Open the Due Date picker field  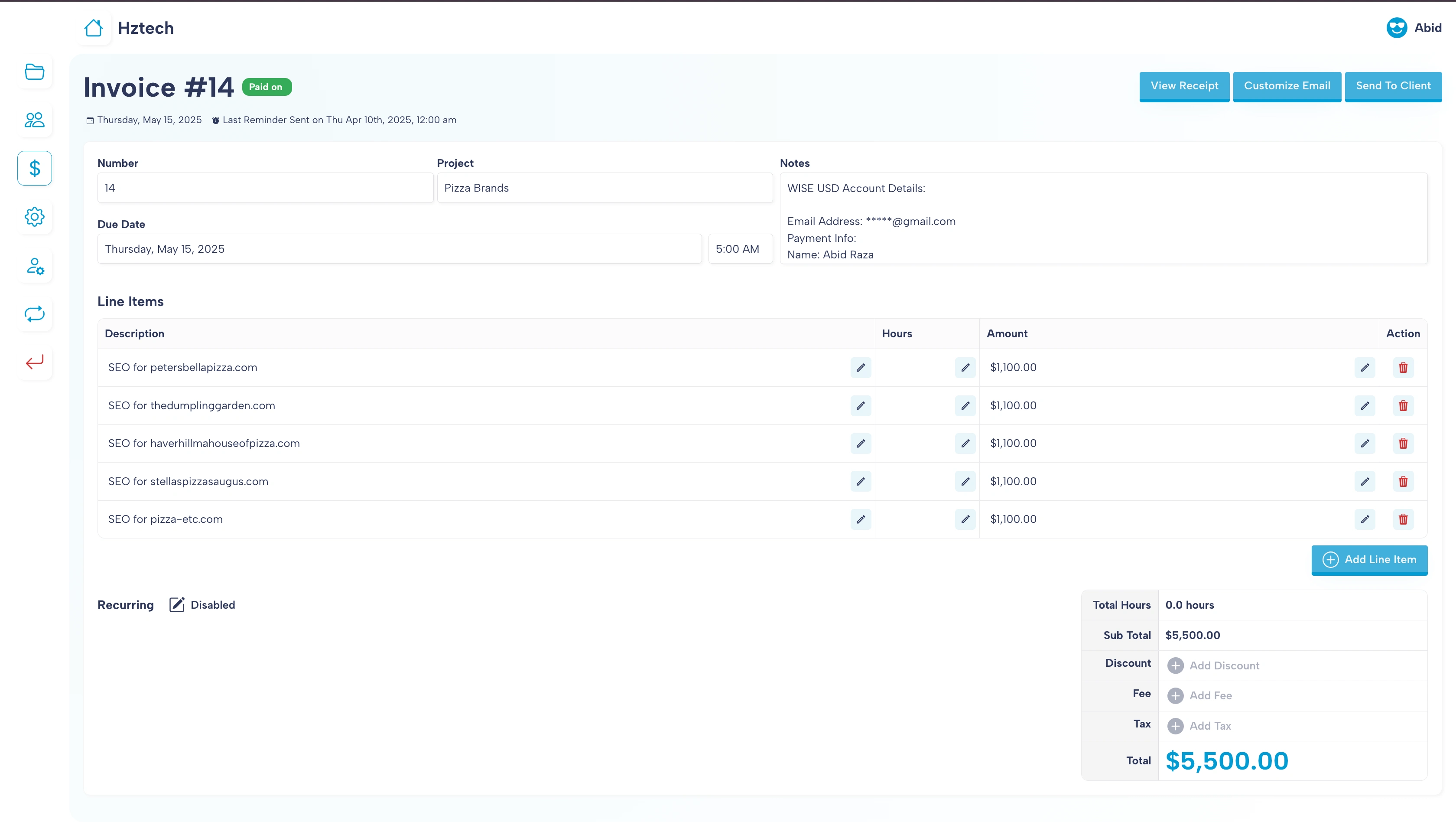tap(399, 249)
